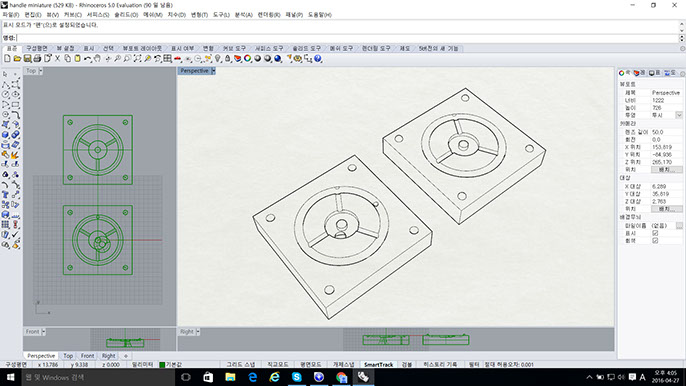
Task: Open the Front viewport title dropdown arrow
Action: 43,332
